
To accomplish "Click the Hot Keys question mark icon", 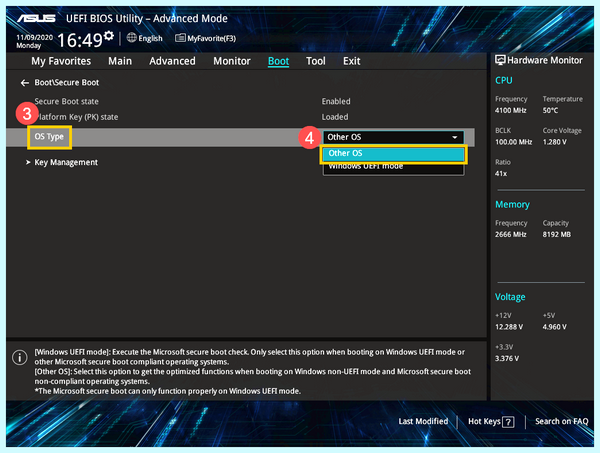I will coord(508,422).
